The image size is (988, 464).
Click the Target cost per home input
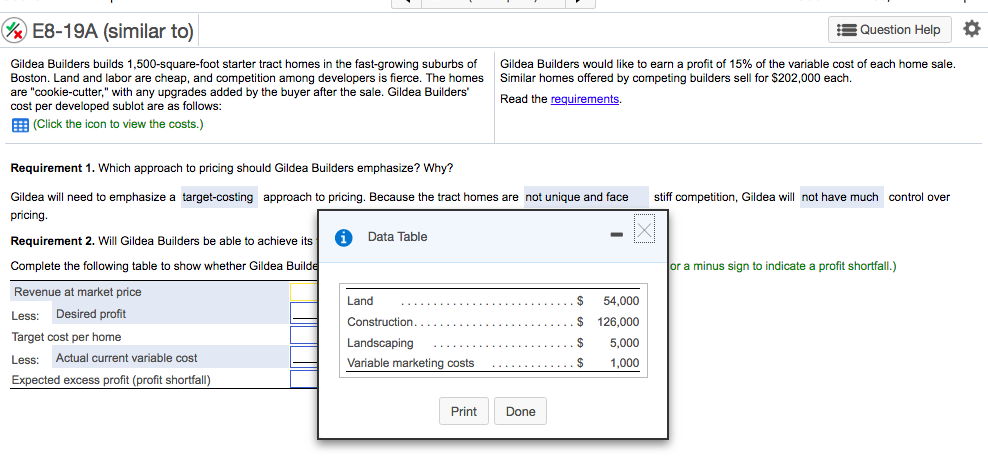pos(304,335)
